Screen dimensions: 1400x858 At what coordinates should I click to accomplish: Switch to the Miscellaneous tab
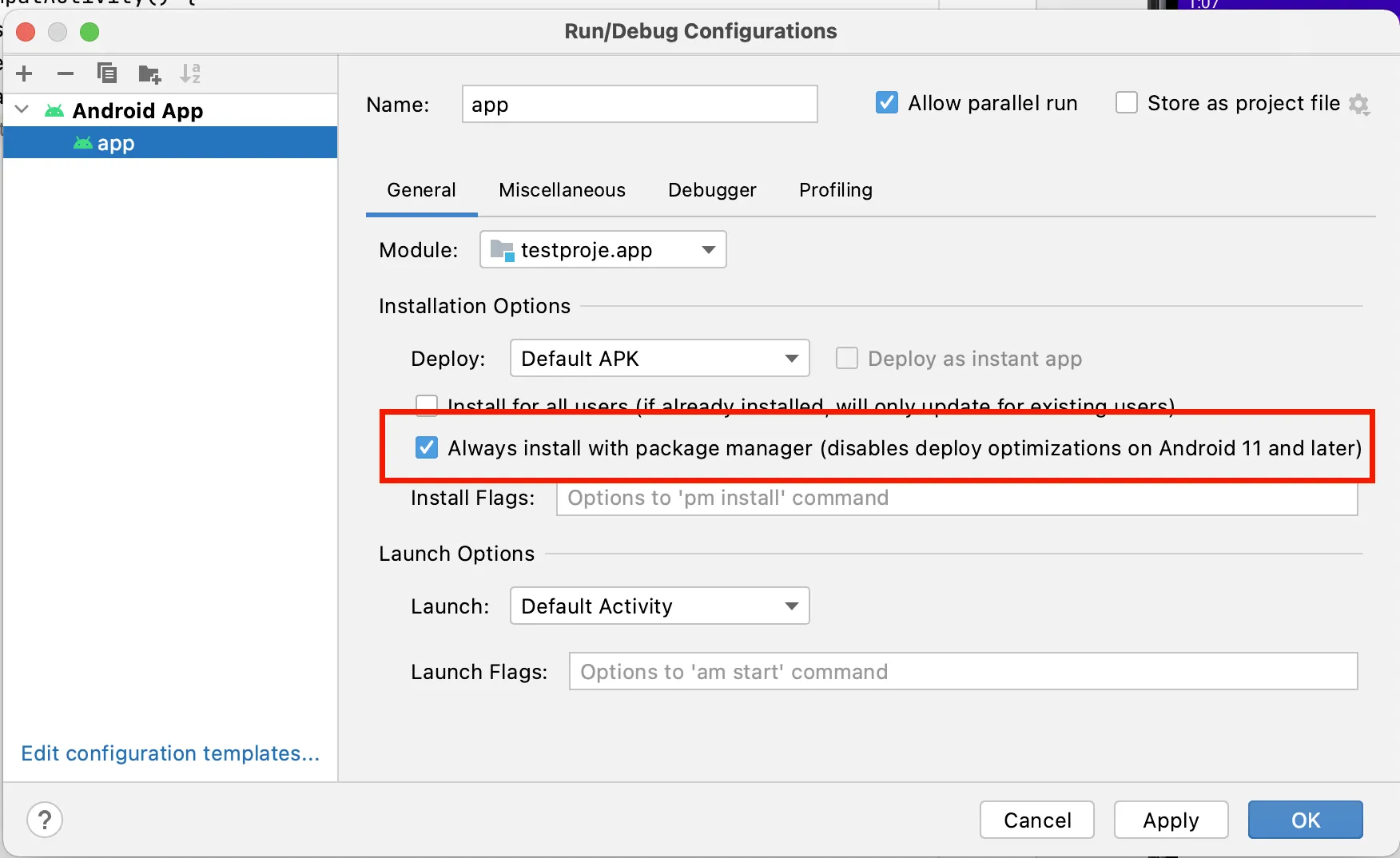(562, 190)
